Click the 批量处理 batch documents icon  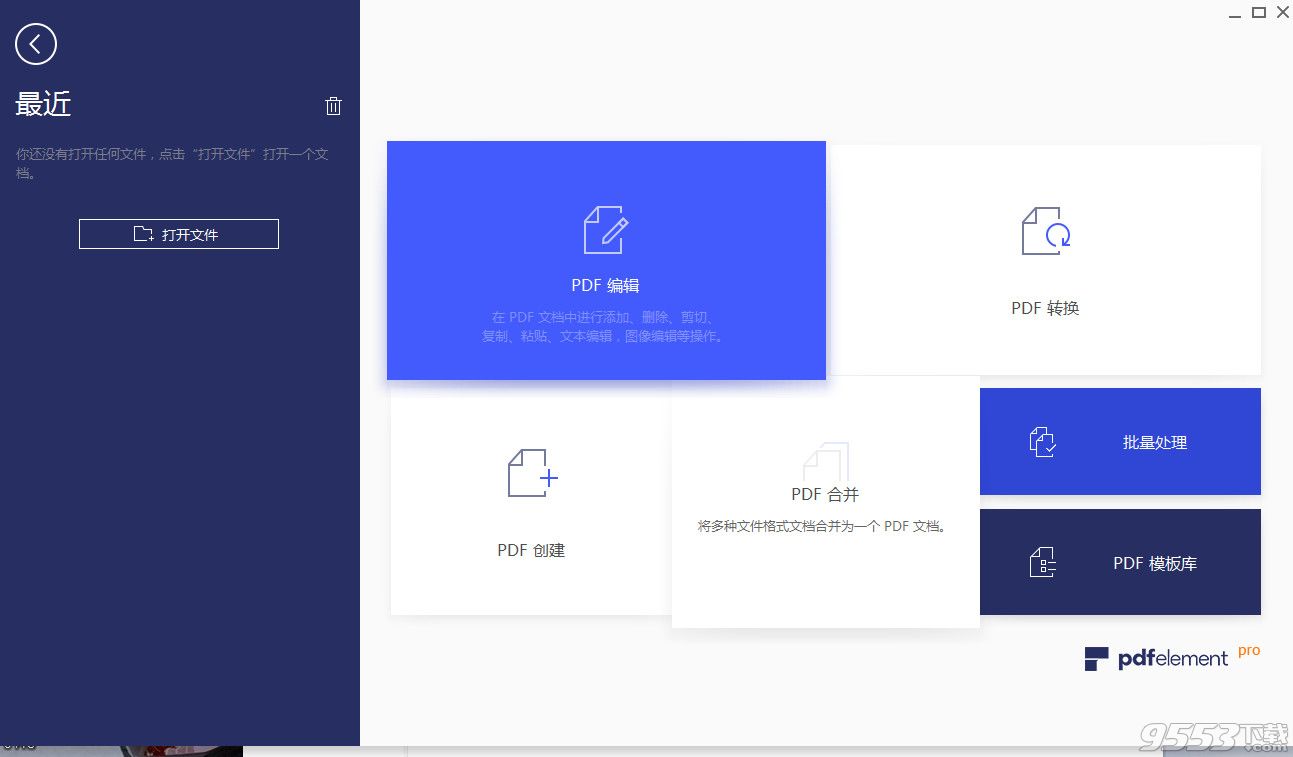pyautogui.click(x=1043, y=442)
